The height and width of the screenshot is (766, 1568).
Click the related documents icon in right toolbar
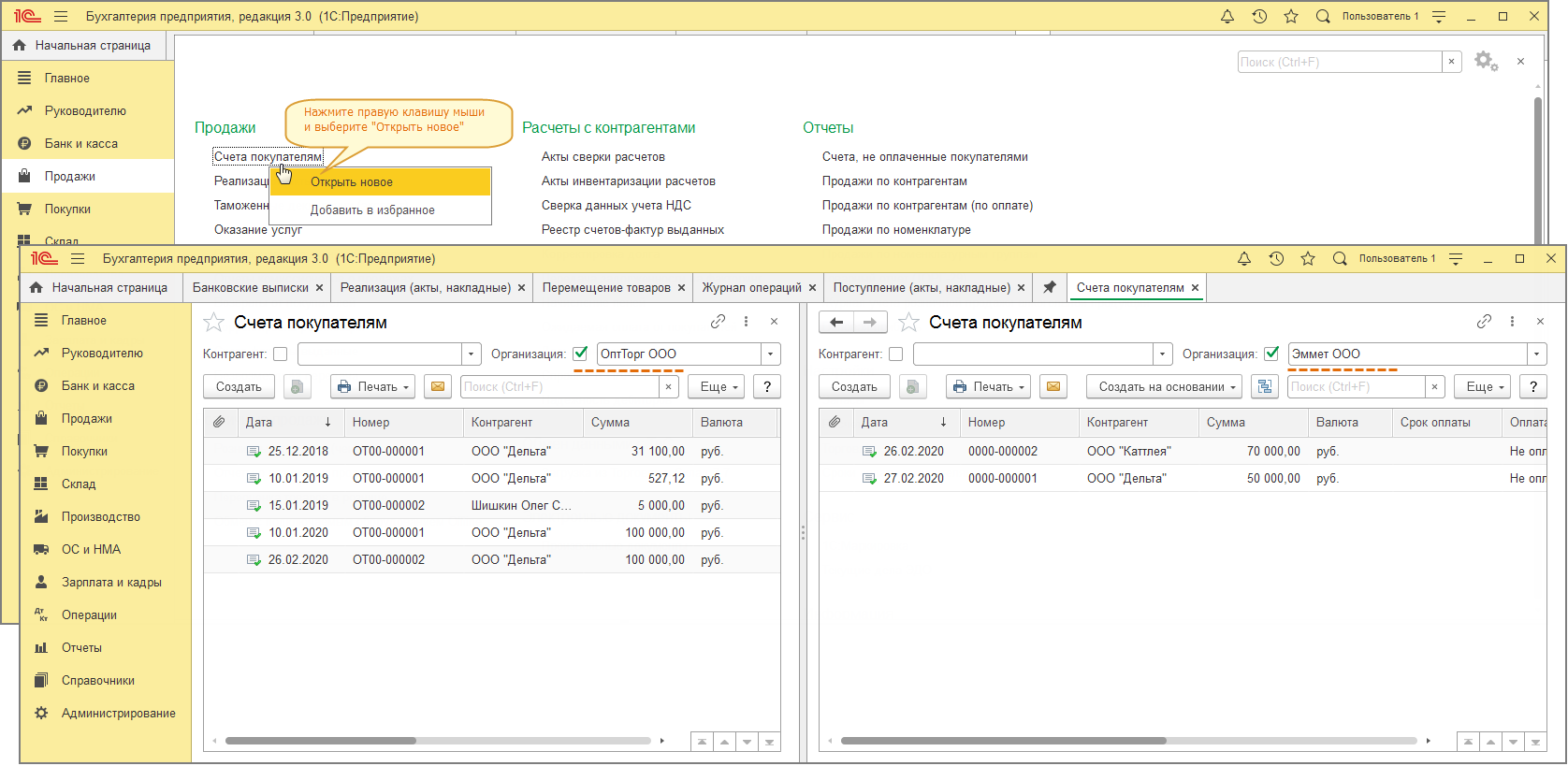pyautogui.click(x=1265, y=387)
